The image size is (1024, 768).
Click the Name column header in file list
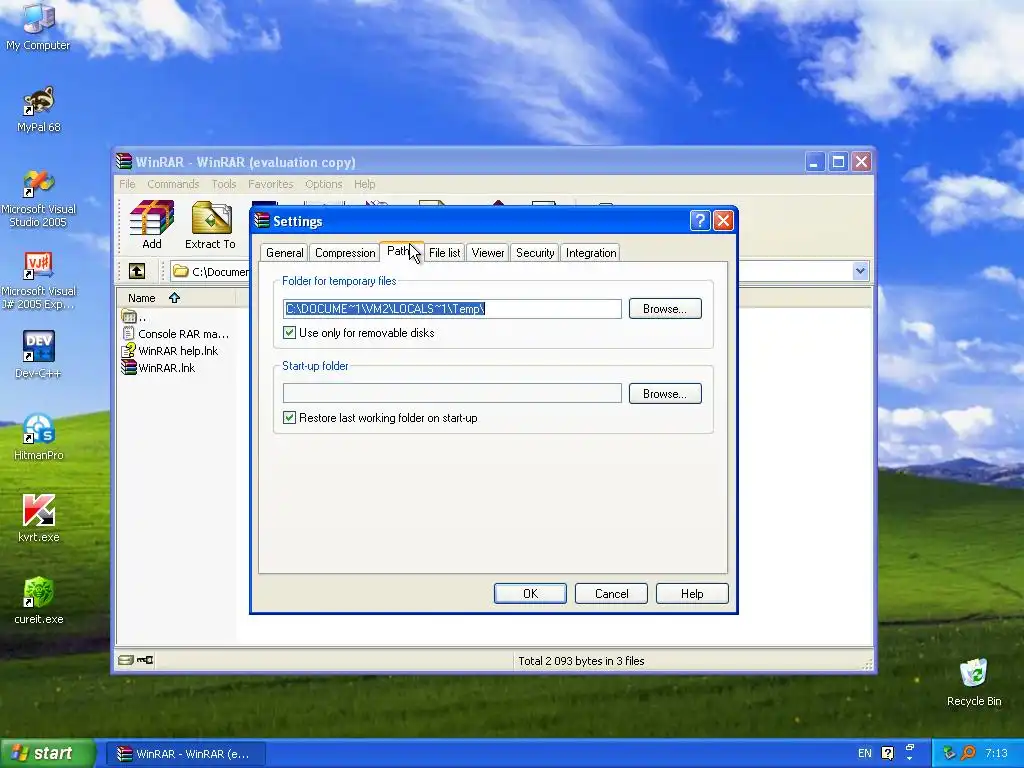click(176, 298)
